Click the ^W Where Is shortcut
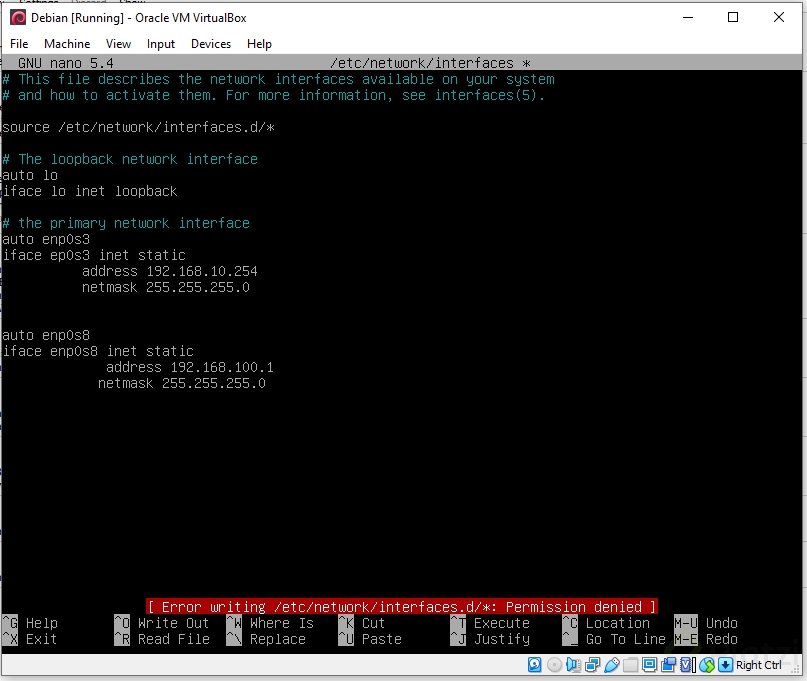Image resolution: width=807 pixels, height=681 pixels. tap(270, 623)
